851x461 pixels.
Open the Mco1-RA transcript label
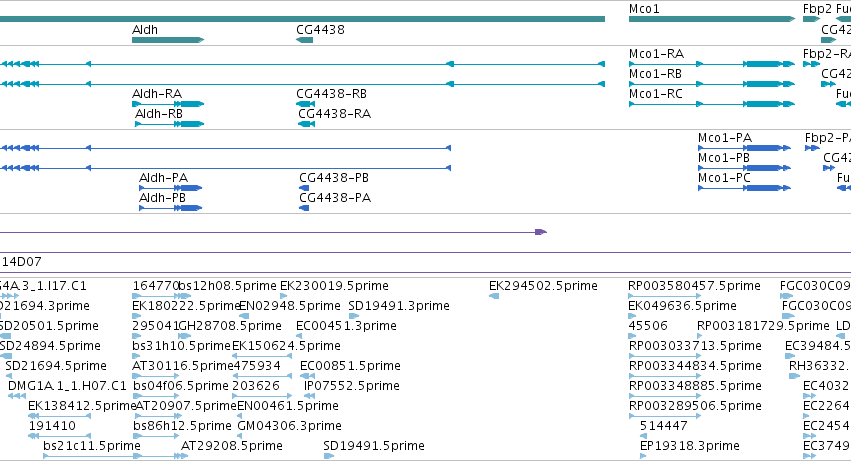656,54
